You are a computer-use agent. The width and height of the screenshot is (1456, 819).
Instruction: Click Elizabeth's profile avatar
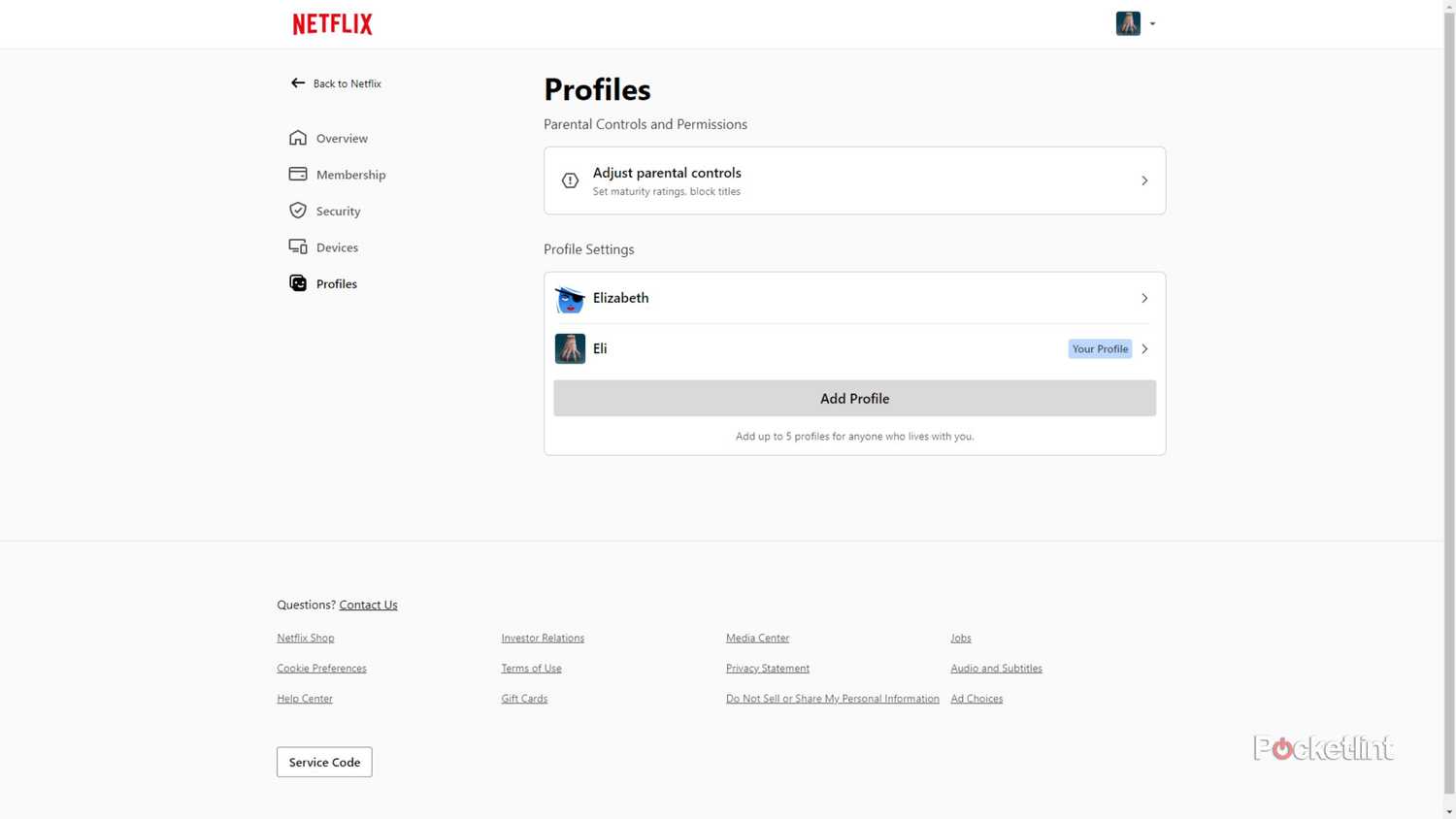[x=570, y=298]
